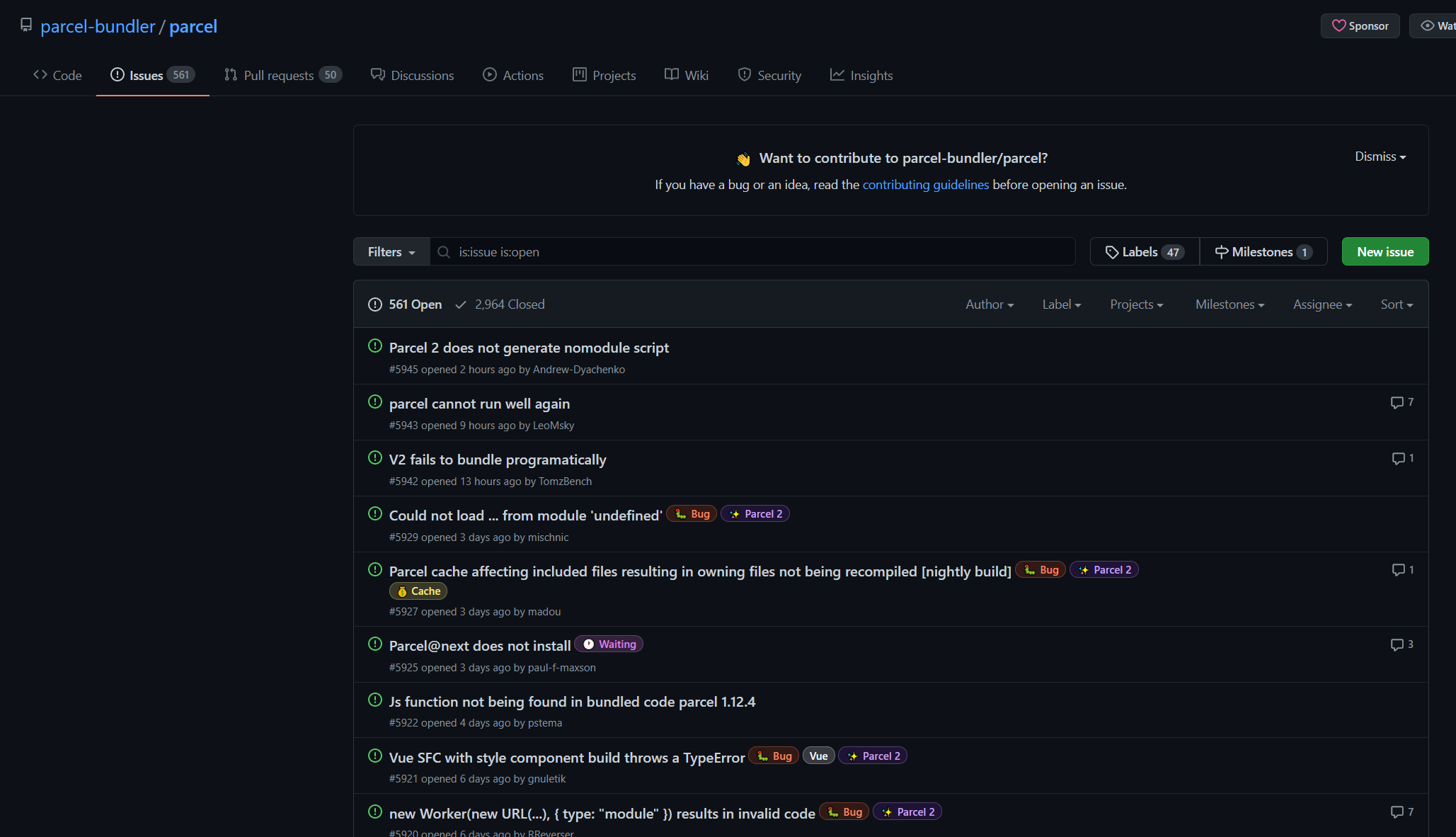The width and height of the screenshot is (1456, 837).
Task: Click the Security shield icon
Action: [x=745, y=74]
